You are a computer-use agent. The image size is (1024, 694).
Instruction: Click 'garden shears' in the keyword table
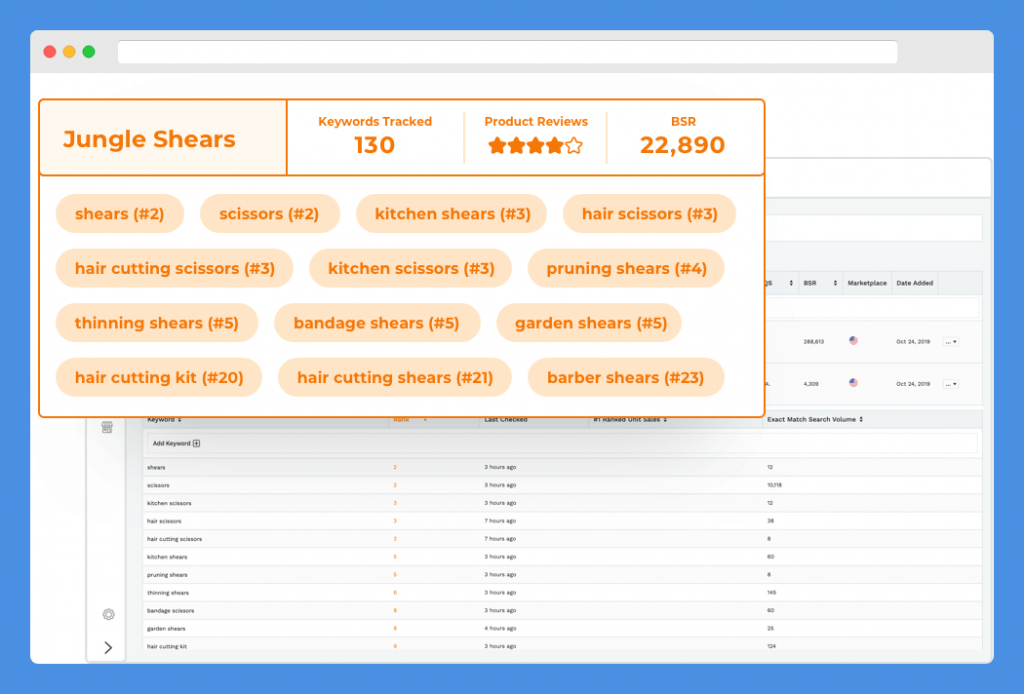(166, 629)
